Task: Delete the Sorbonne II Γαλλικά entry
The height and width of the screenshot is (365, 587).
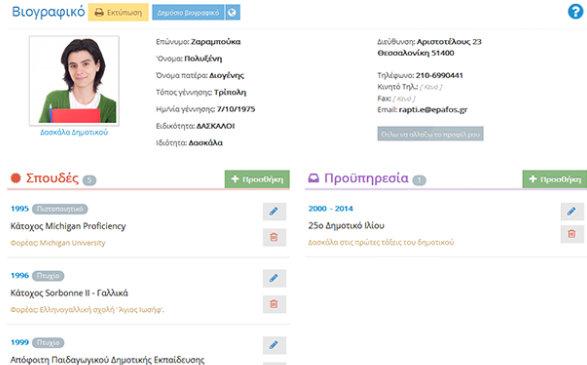Action: click(274, 304)
